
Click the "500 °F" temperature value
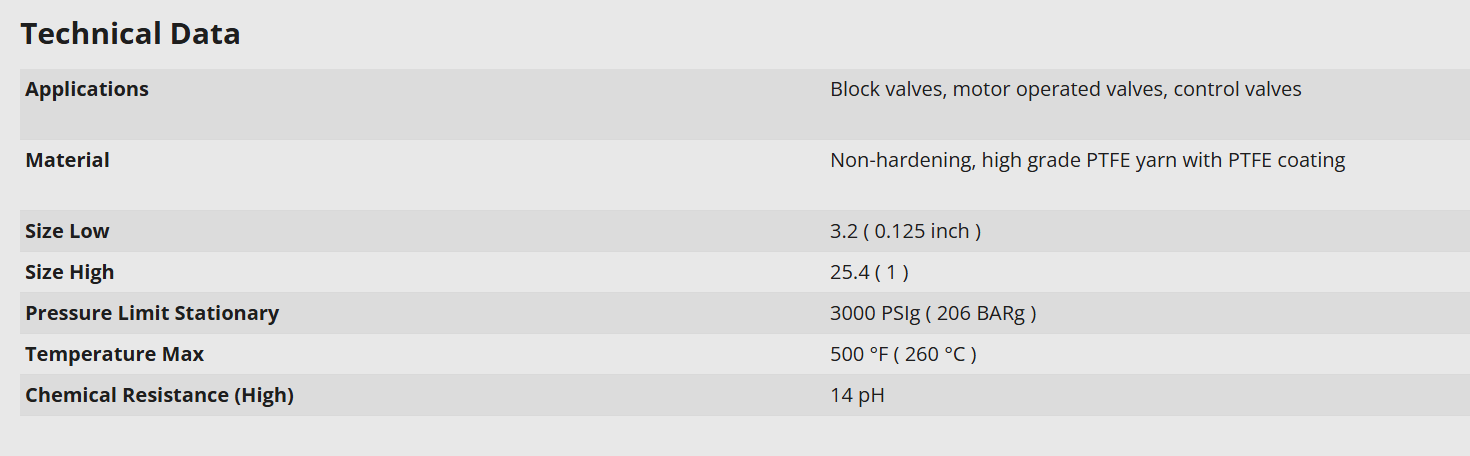(x=858, y=354)
